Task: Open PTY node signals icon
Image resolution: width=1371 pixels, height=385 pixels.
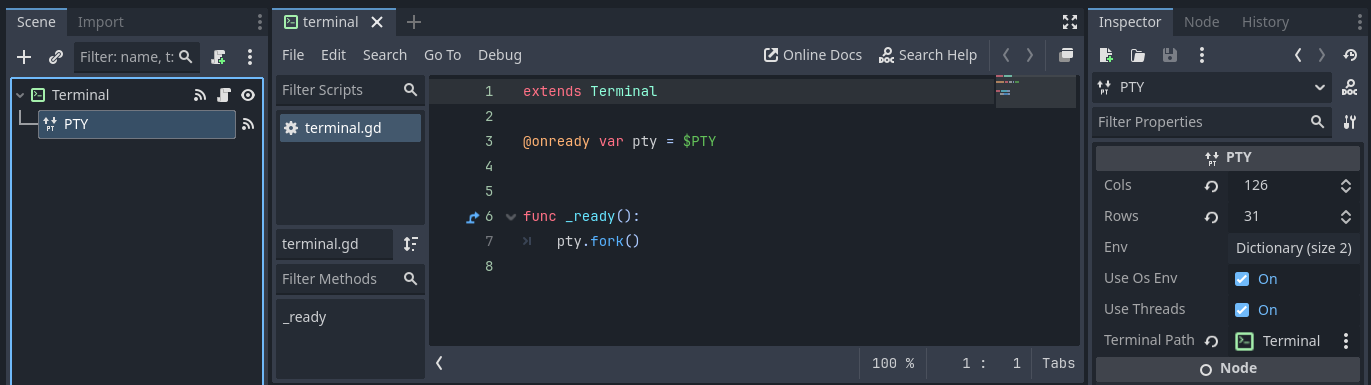Action: (x=248, y=124)
